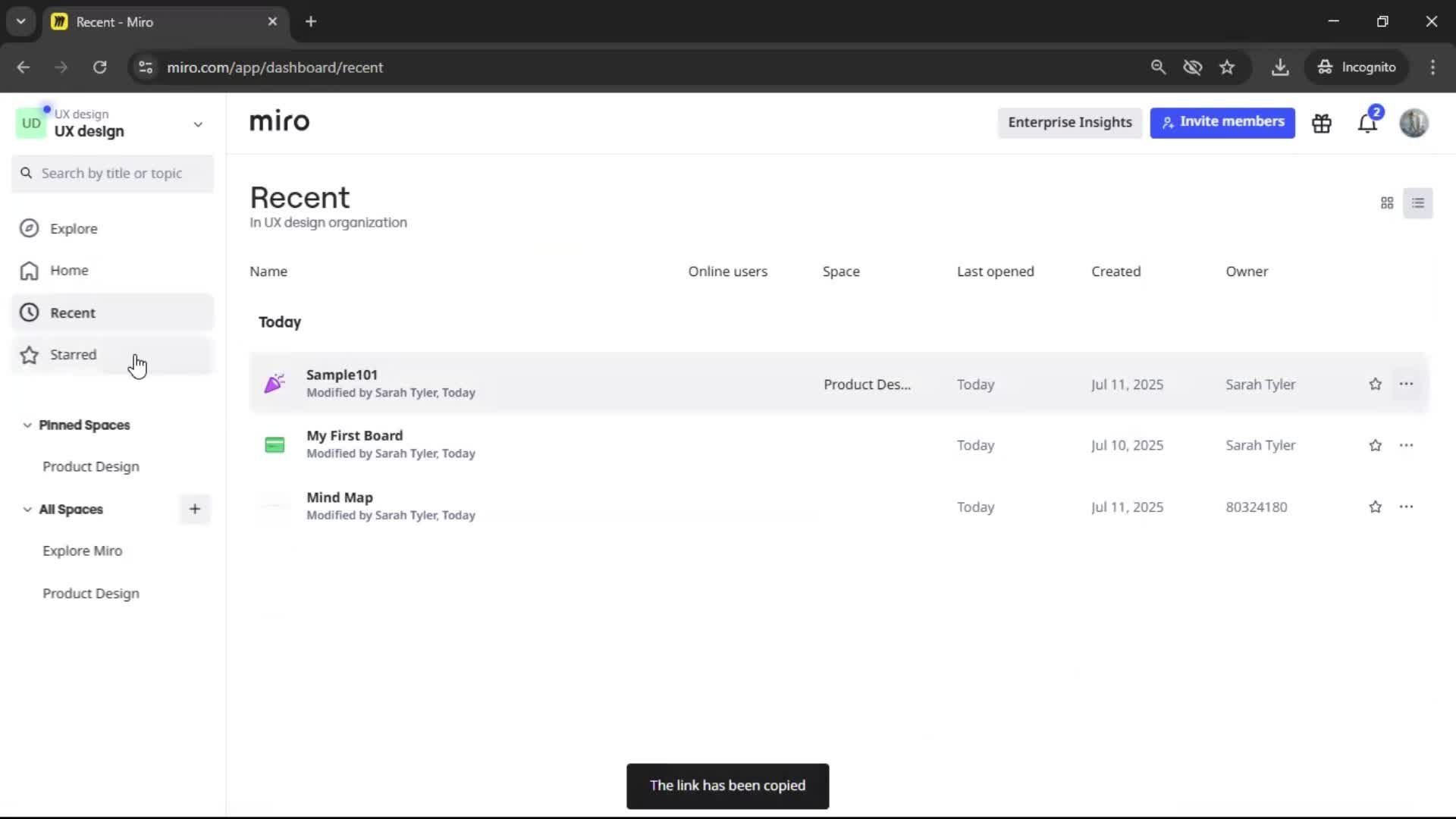This screenshot has height=819, width=1456.
Task: Bookmark this page with star icon
Action: pyautogui.click(x=1227, y=67)
